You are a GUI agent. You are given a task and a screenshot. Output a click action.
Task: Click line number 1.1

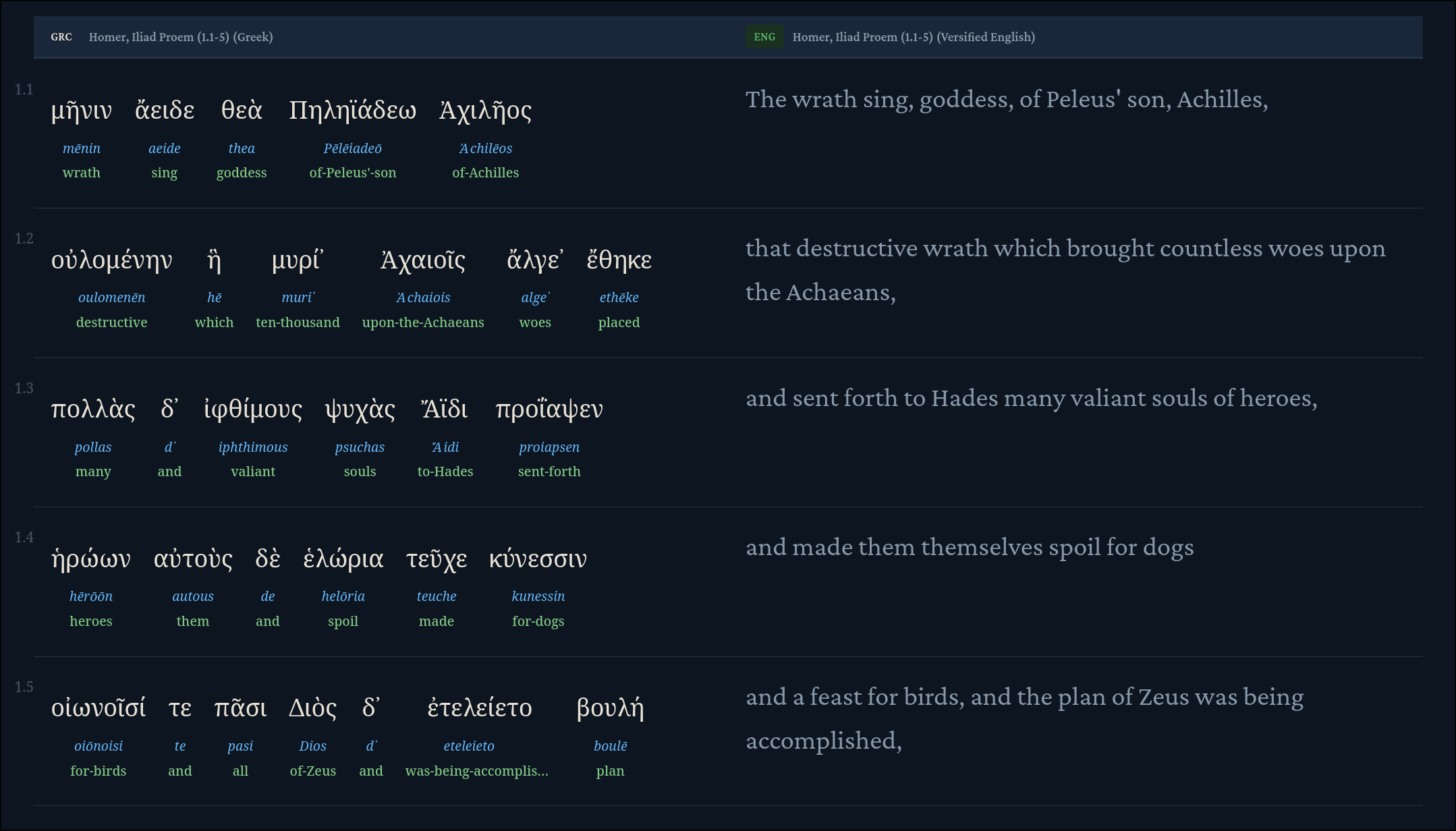24,90
